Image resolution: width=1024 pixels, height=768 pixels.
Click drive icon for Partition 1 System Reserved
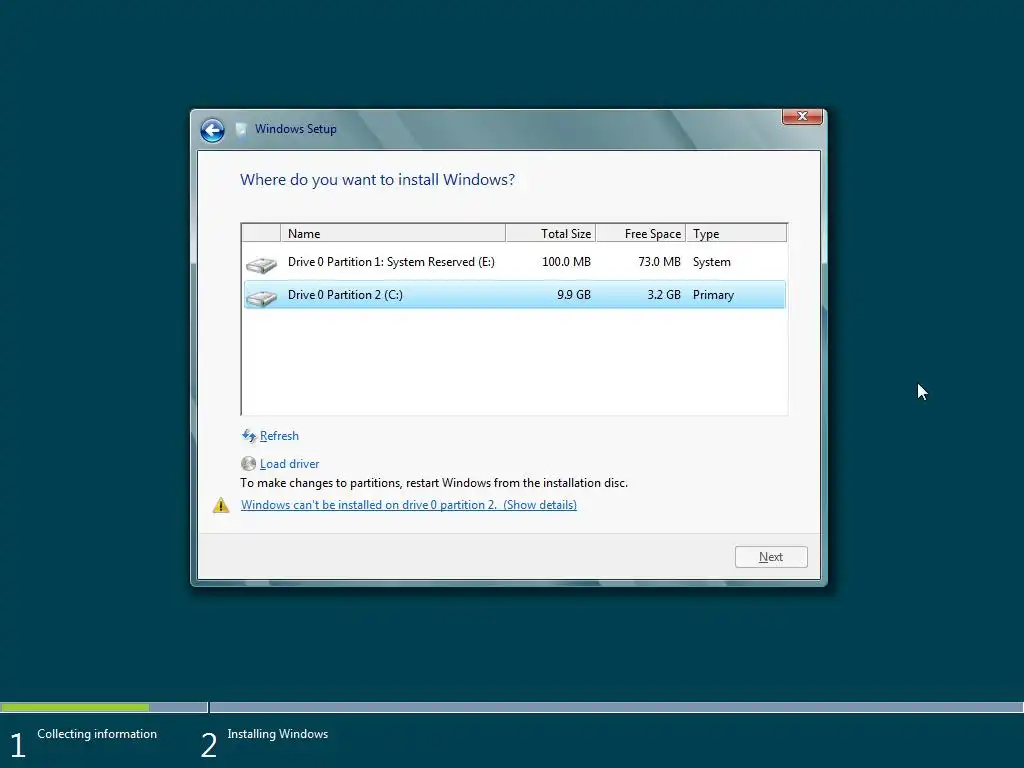(261, 264)
